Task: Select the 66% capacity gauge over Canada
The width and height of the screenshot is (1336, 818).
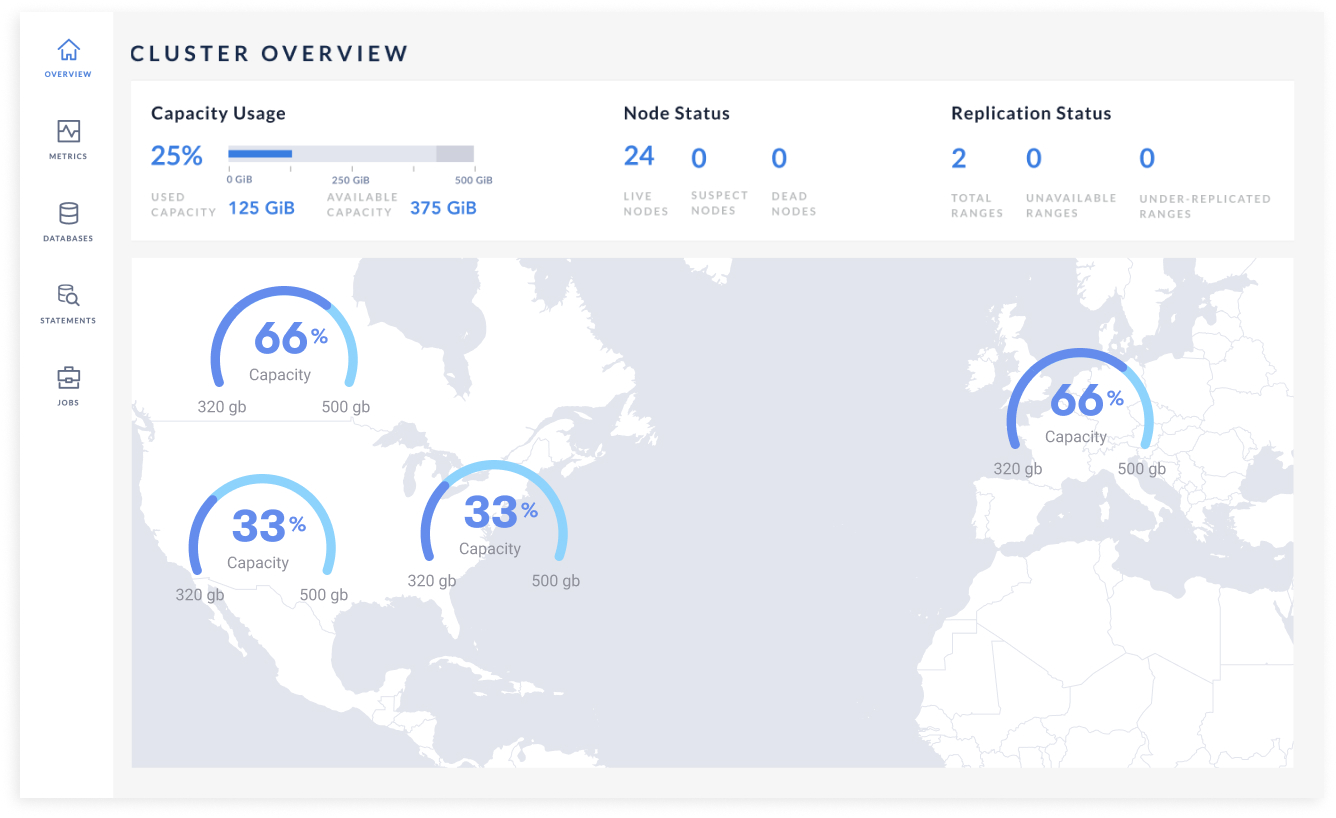Action: point(283,345)
